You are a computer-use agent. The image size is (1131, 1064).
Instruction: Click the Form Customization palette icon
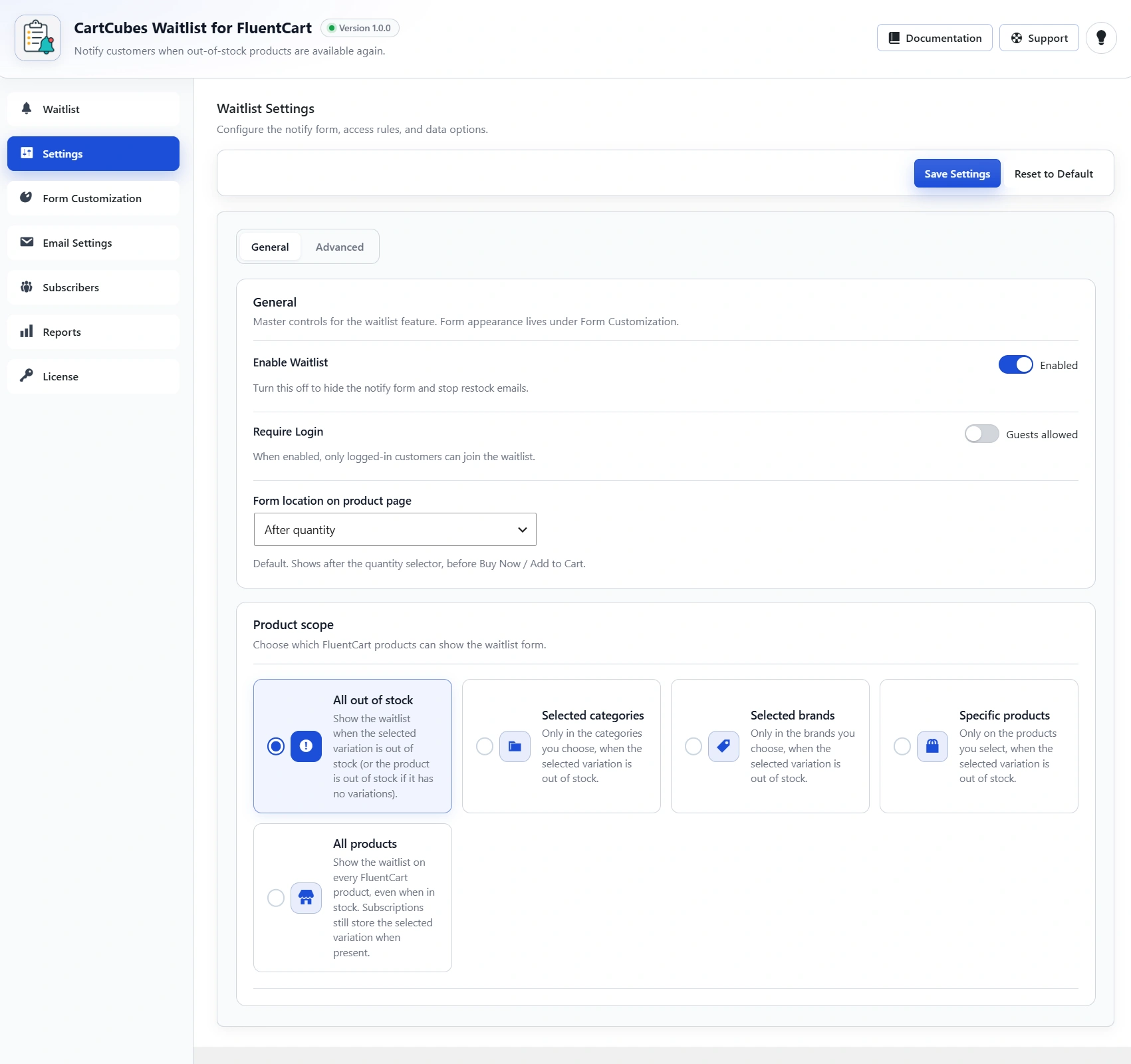point(27,198)
